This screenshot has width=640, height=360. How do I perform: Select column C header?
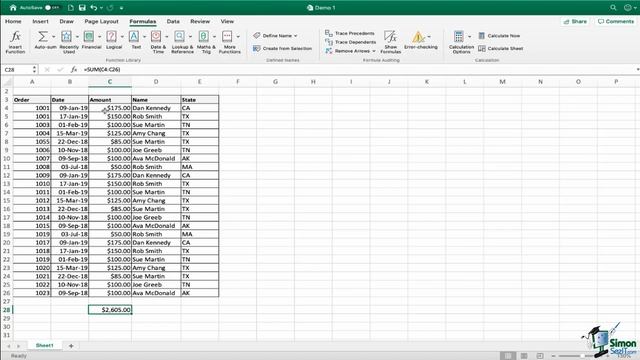[110, 82]
